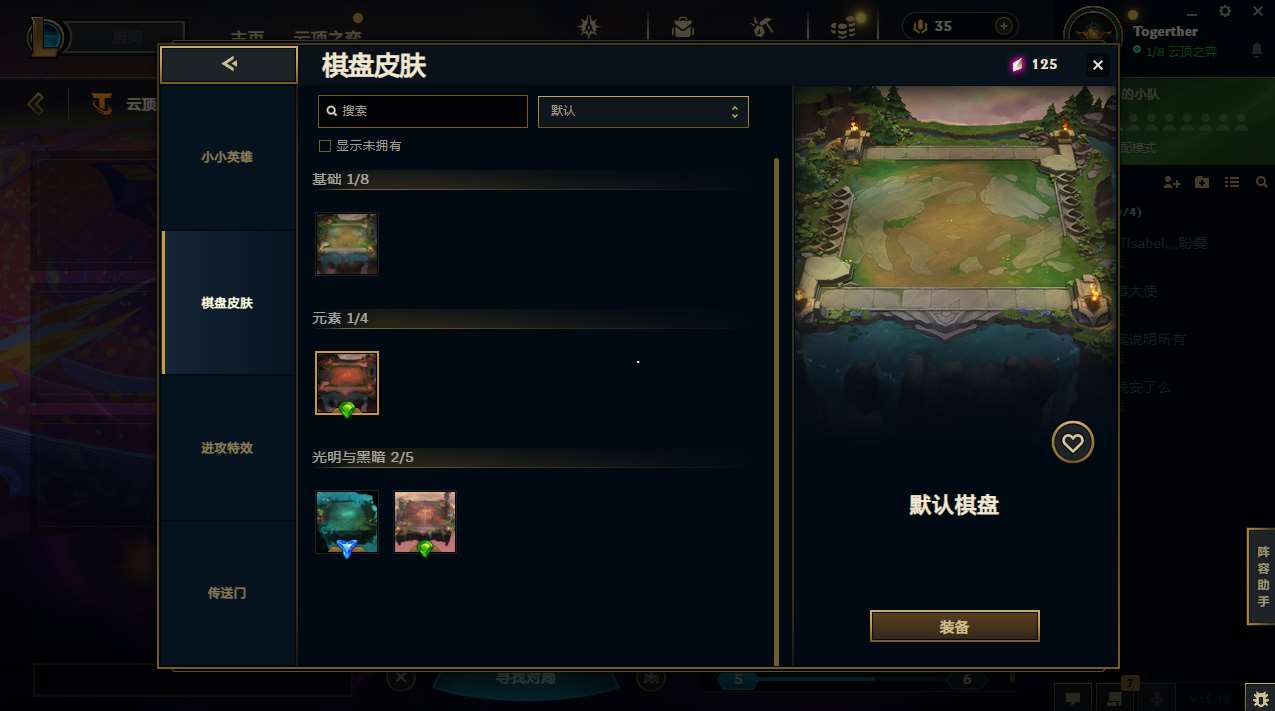Screen dimensions: 1275x711
Task: Open the 默认 sort dropdown
Action: 643,111
